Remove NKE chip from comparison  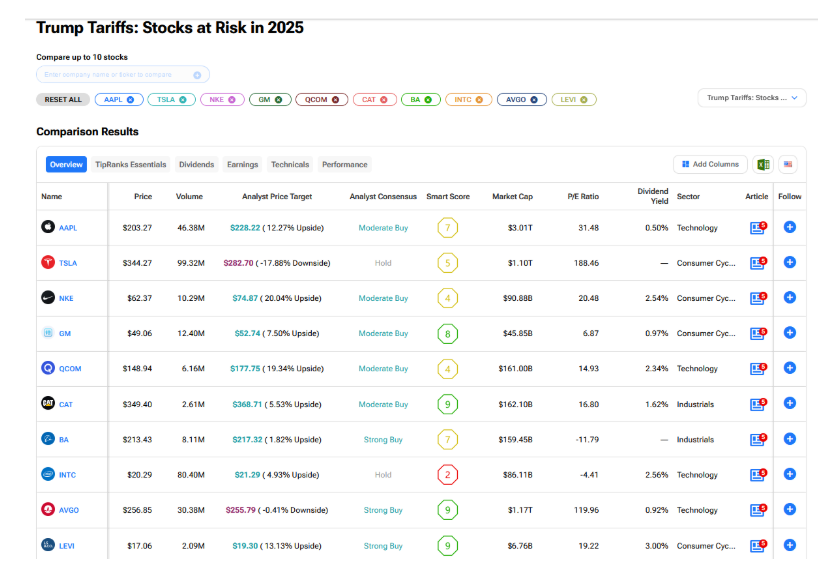pos(232,100)
